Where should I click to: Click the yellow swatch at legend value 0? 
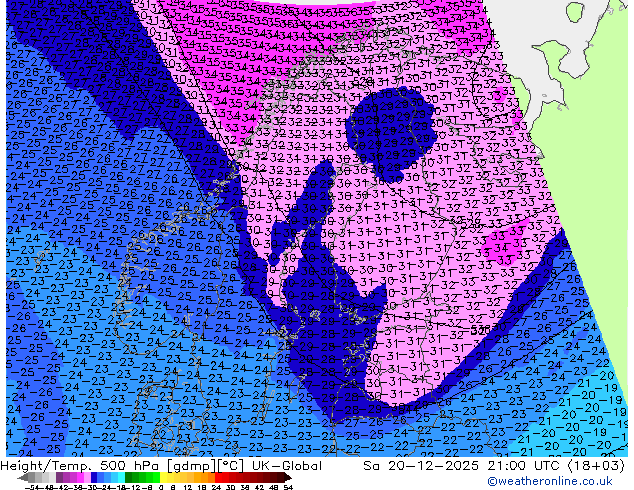pos(163,477)
